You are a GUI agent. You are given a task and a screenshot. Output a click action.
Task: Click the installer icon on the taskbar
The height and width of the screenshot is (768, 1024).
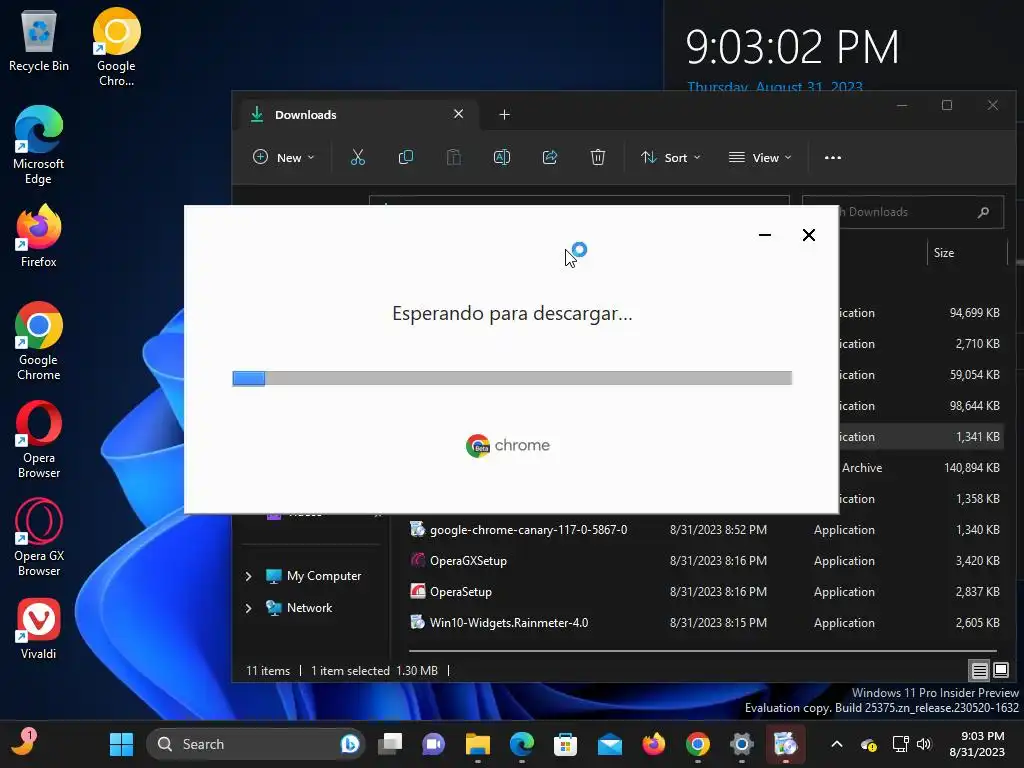coord(786,744)
